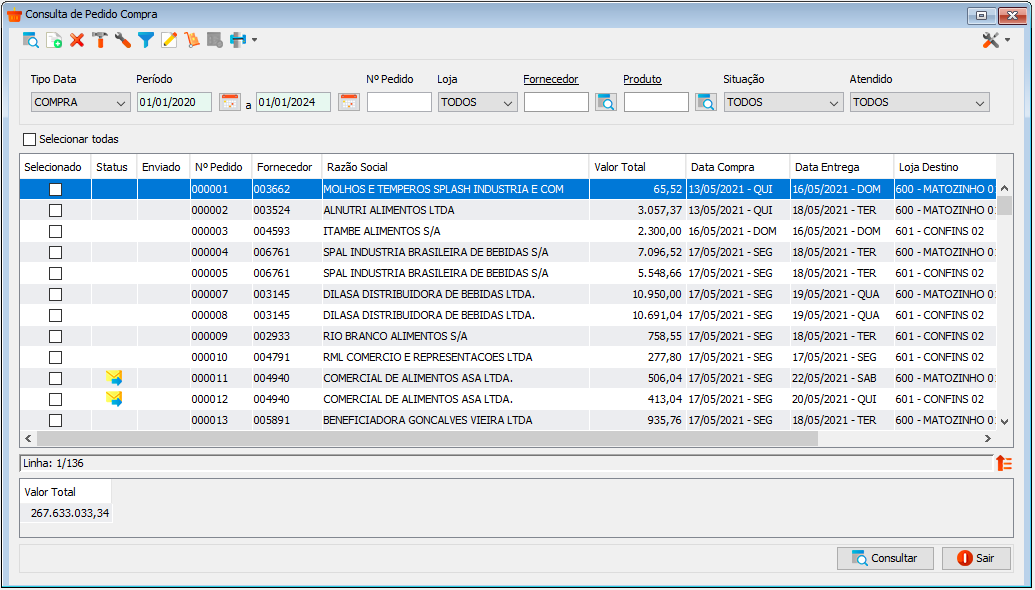Click the Nº Pedido input field
Image resolution: width=1035 pixels, height=590 pixels.
coord(399,102)
